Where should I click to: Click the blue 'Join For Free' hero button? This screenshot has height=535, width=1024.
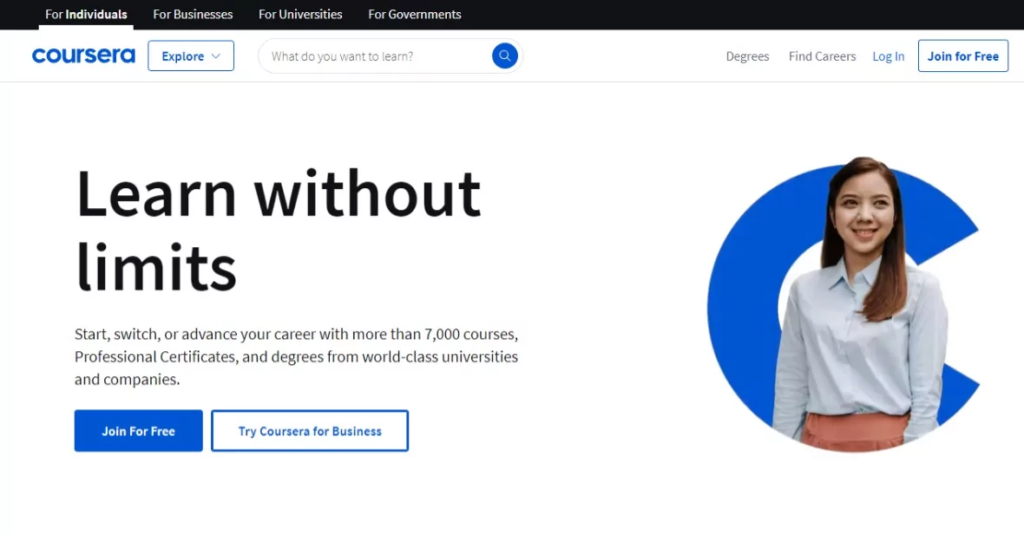point(138,430)
